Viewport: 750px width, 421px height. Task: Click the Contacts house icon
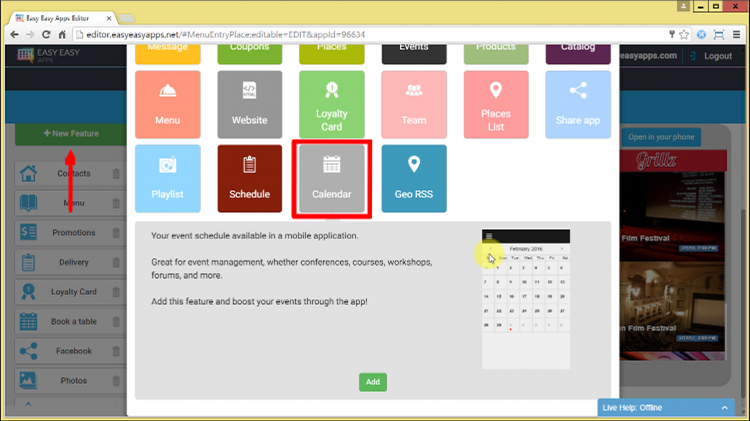point(28,173)
